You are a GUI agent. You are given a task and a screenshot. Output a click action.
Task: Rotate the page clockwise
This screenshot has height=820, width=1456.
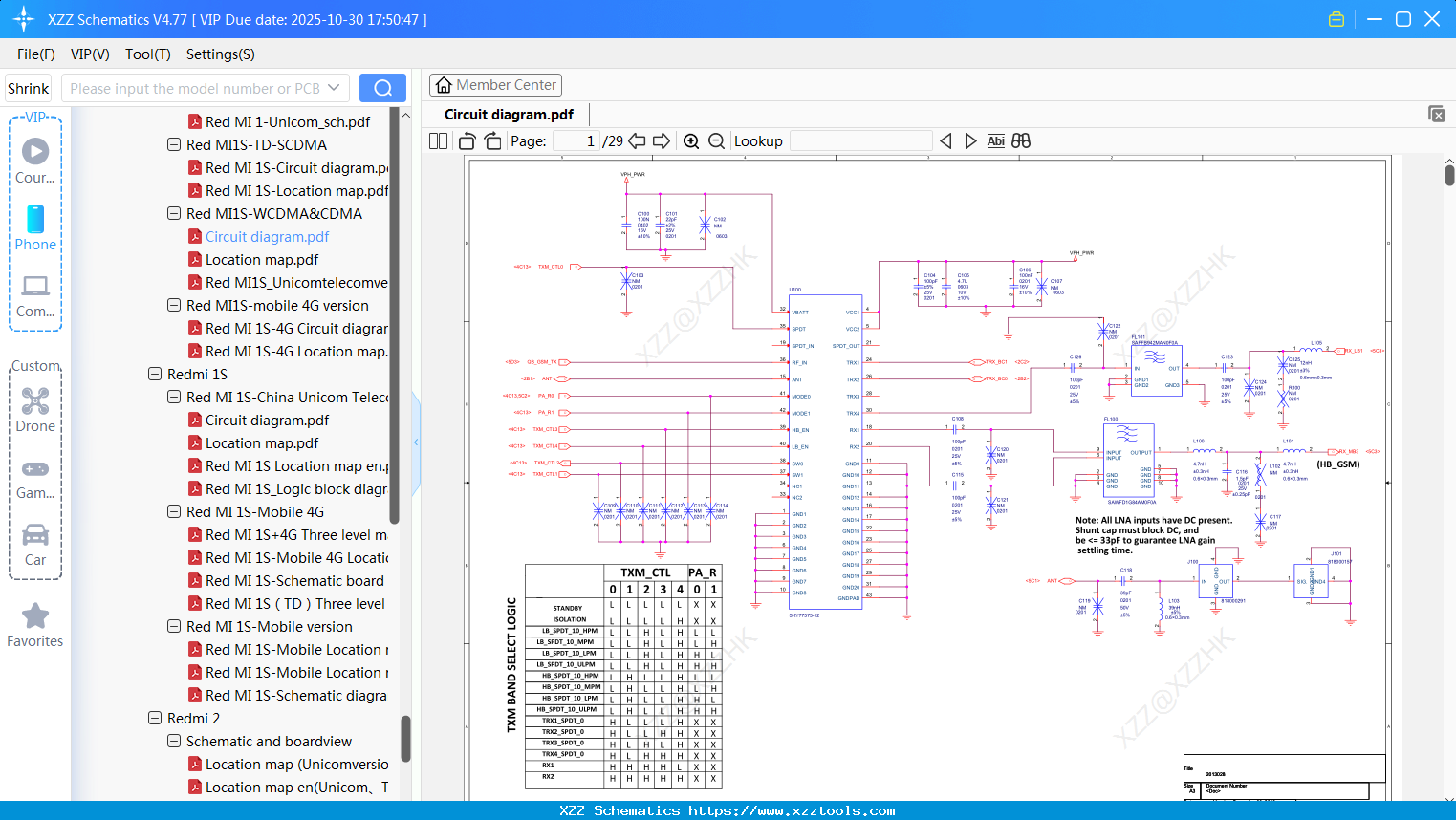491,140
